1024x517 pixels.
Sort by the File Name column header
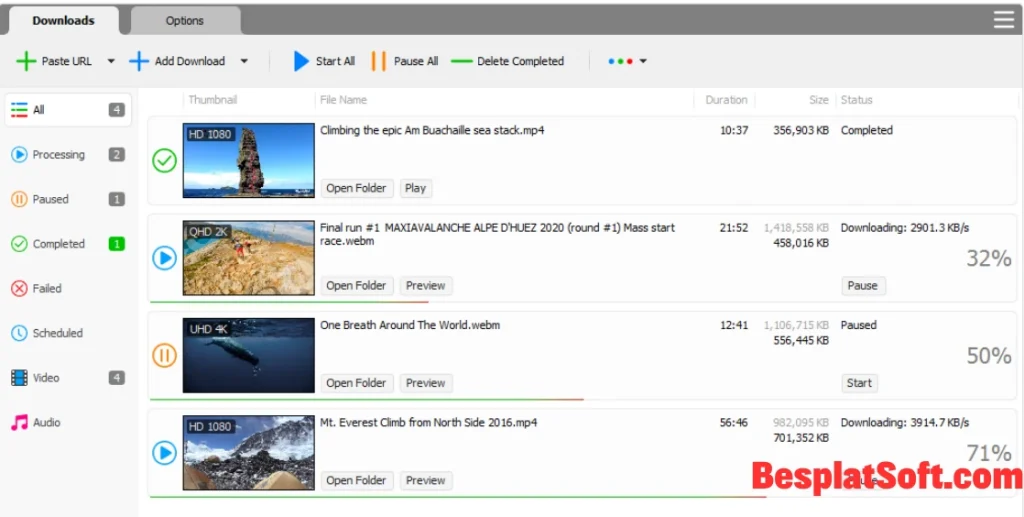(x=344, y=100)
